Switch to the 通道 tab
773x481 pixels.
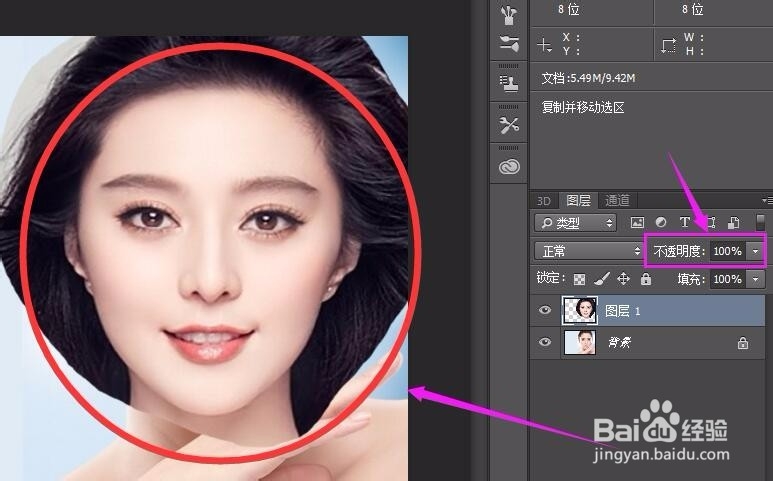click(617, 200)
